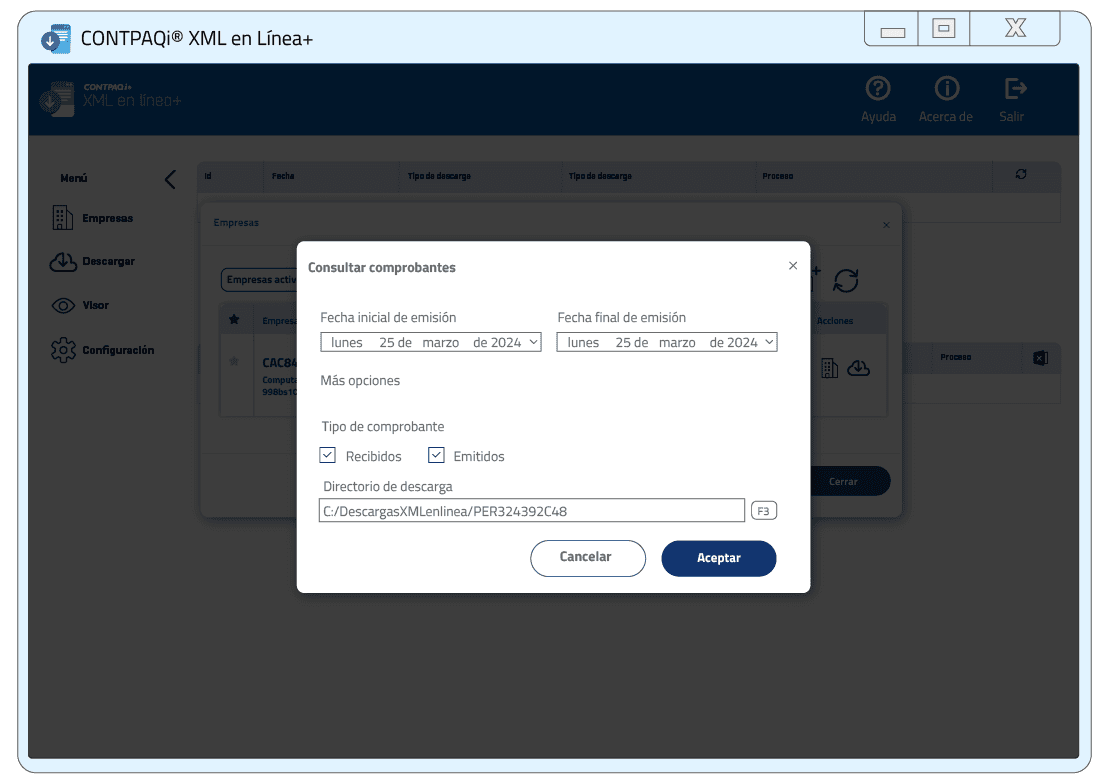Click the Excel export icon

tap(1039, 358)
